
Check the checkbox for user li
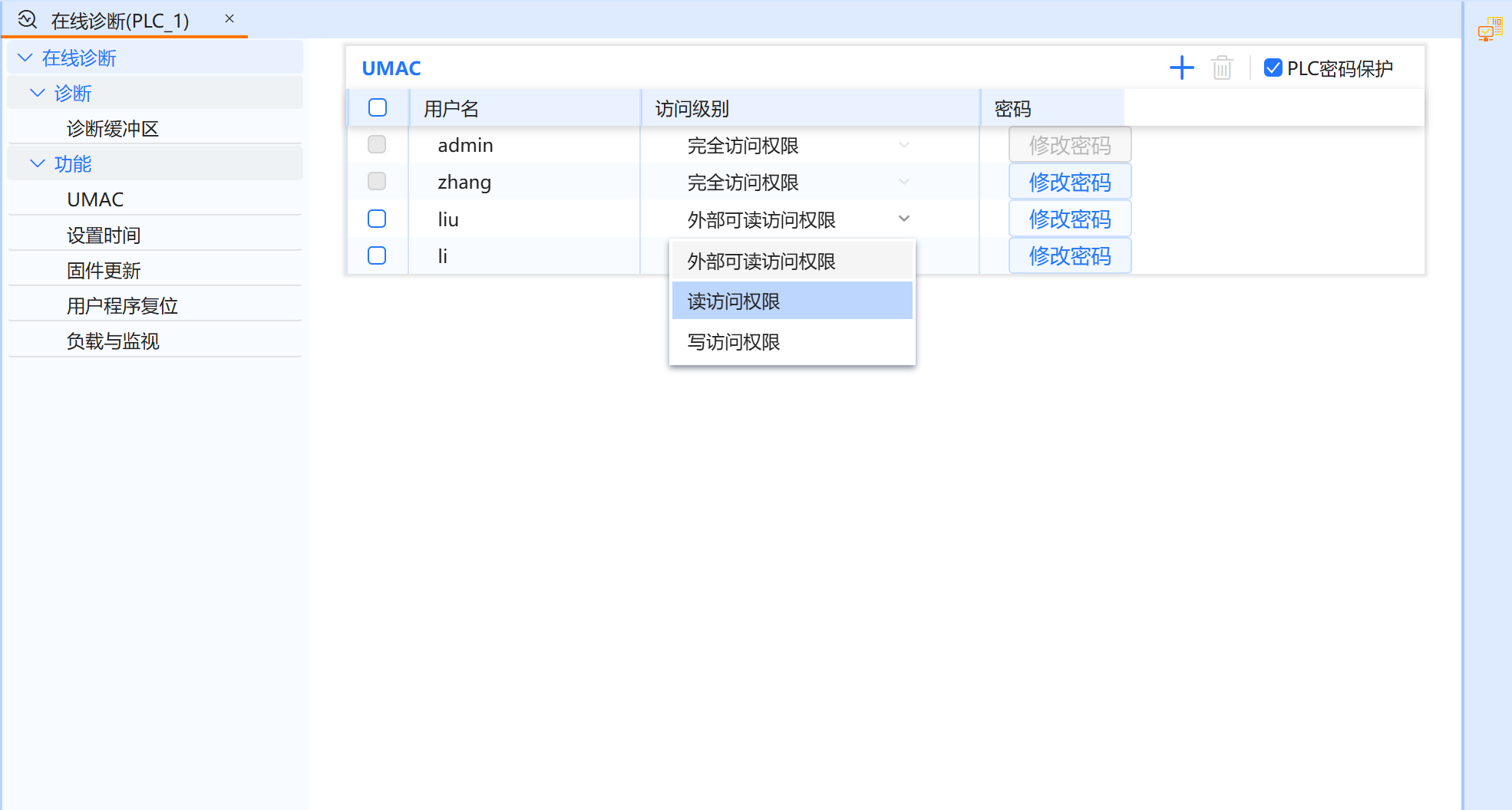[377, 255]
